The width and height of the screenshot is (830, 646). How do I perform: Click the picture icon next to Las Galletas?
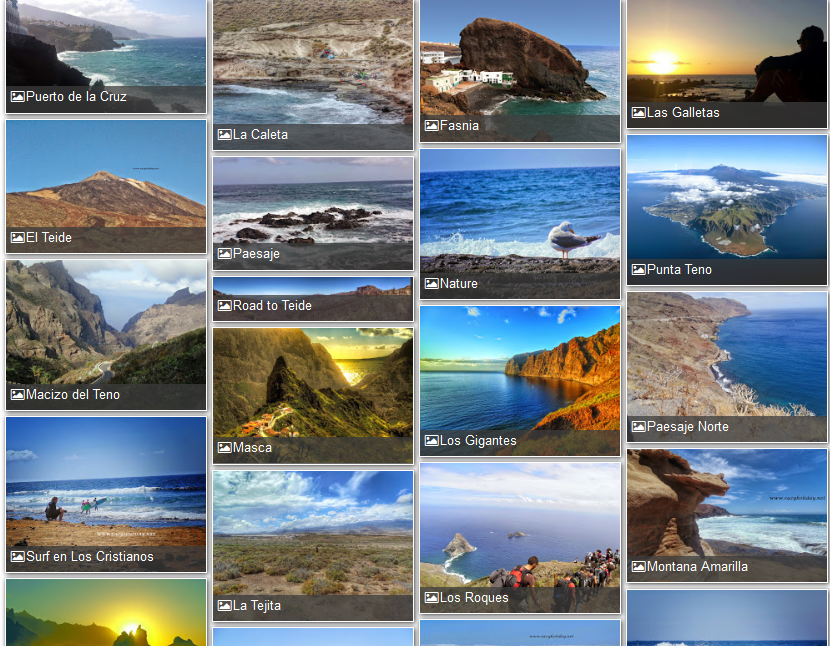pyautogui.click(x=638, y=113)
